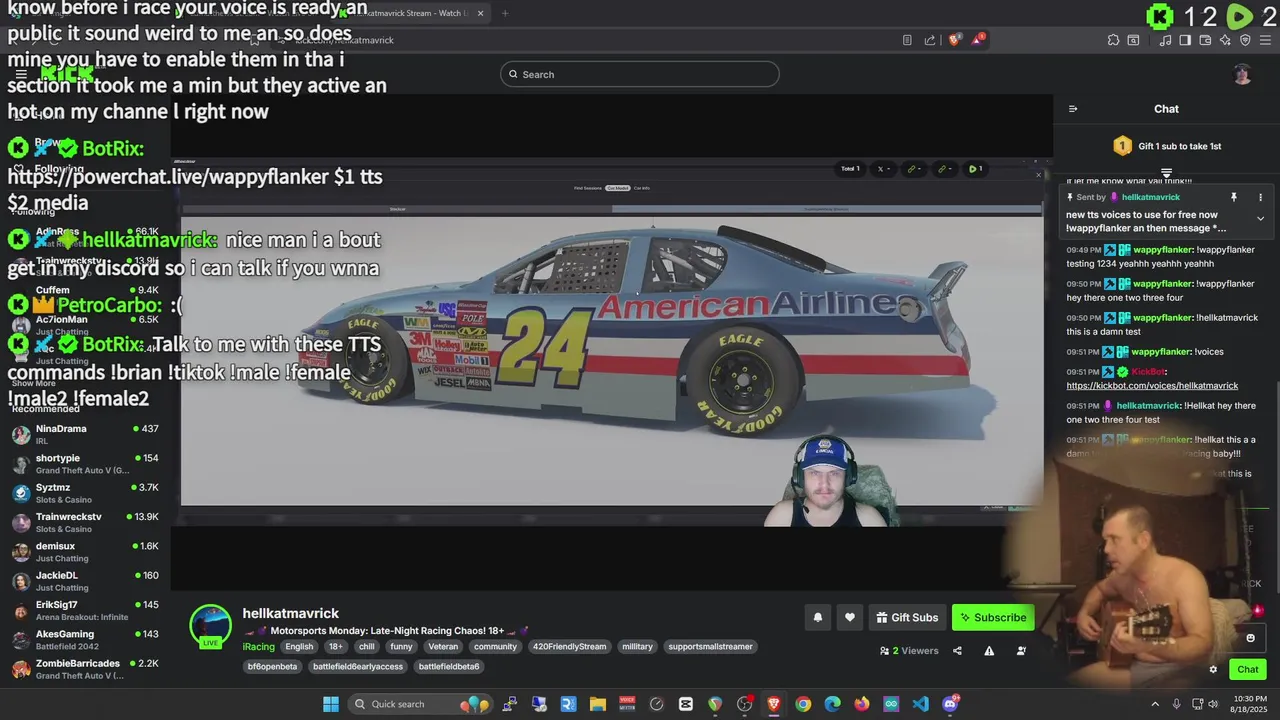Click the Windows Start button
This screenshot has width=1280, height=720.
[x=331, y=704]
